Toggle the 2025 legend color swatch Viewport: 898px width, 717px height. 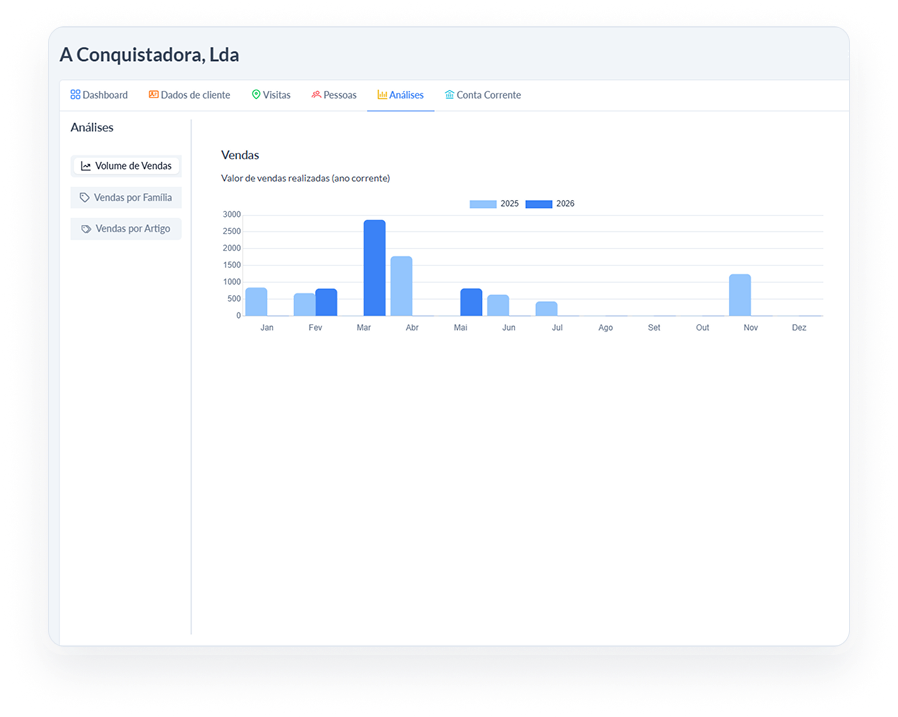tap(483, 204)
